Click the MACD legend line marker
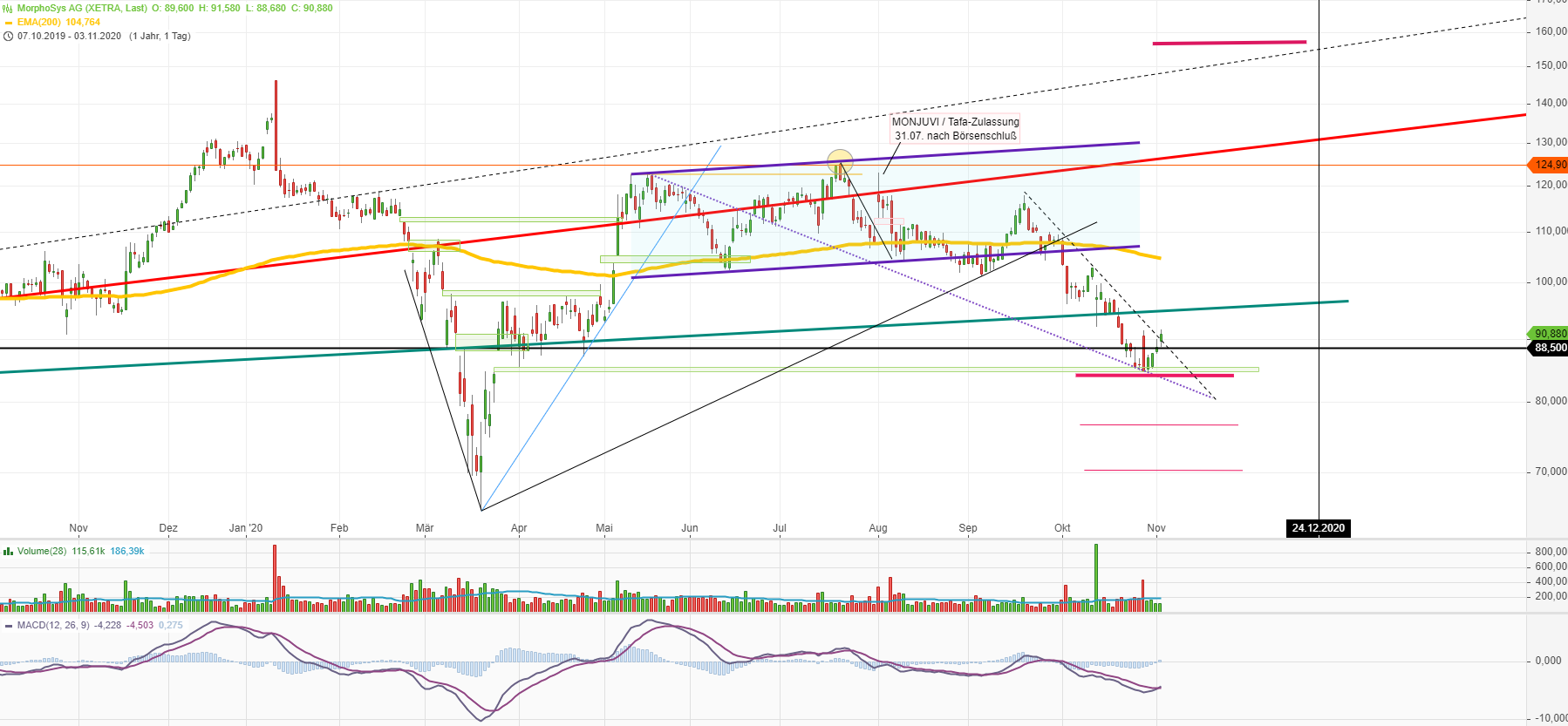The width and height of the screenshot is (1568, 726). coord(8,626)
